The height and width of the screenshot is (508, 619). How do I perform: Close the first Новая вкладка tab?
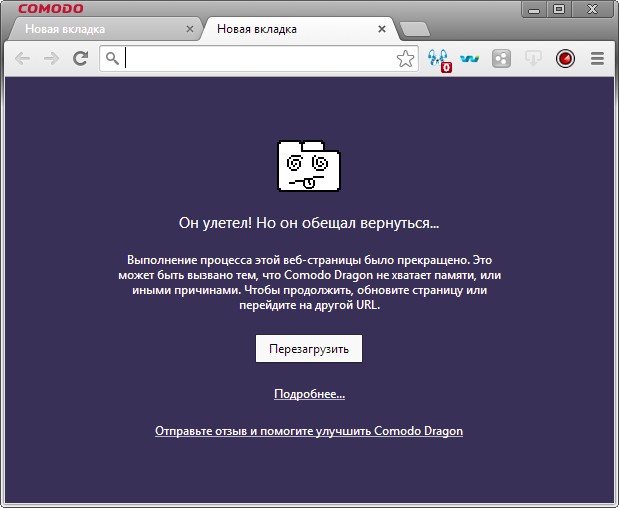click(190, 29)
